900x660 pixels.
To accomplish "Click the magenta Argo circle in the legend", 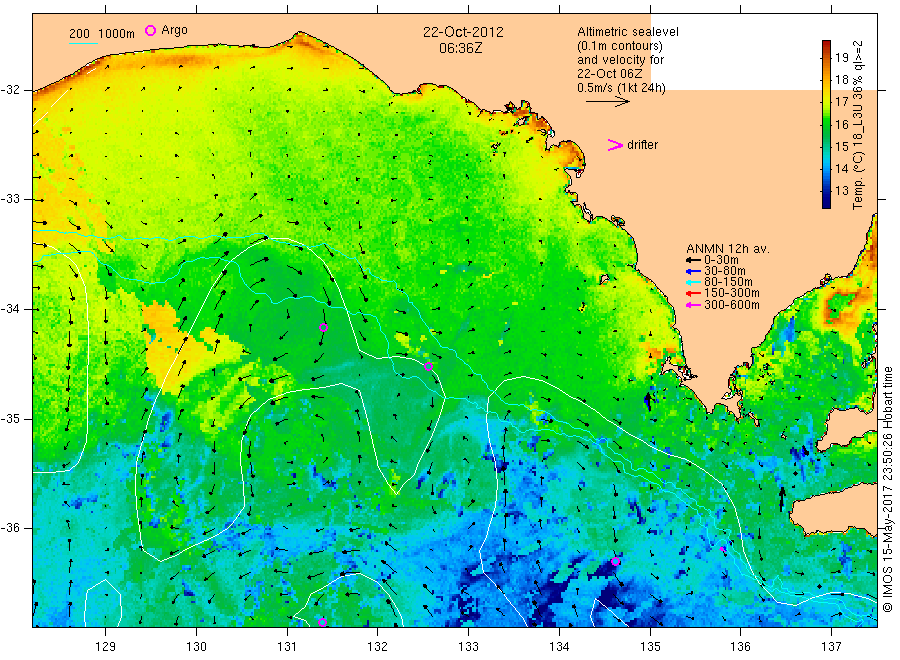I will pyautogui.click(x=150, y=30).
